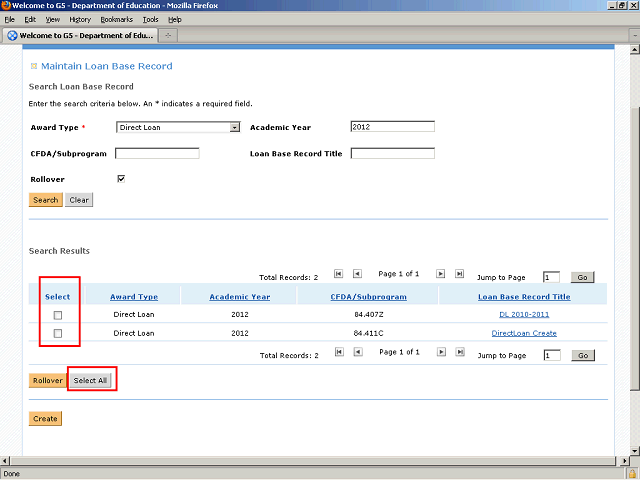
Task: Select checkbox for 84.407Z record
Action: [58, 315]
